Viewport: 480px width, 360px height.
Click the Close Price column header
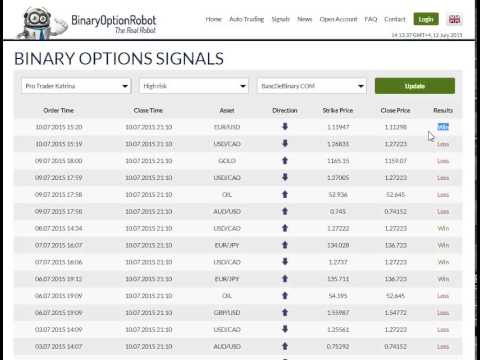click(395, 110)
